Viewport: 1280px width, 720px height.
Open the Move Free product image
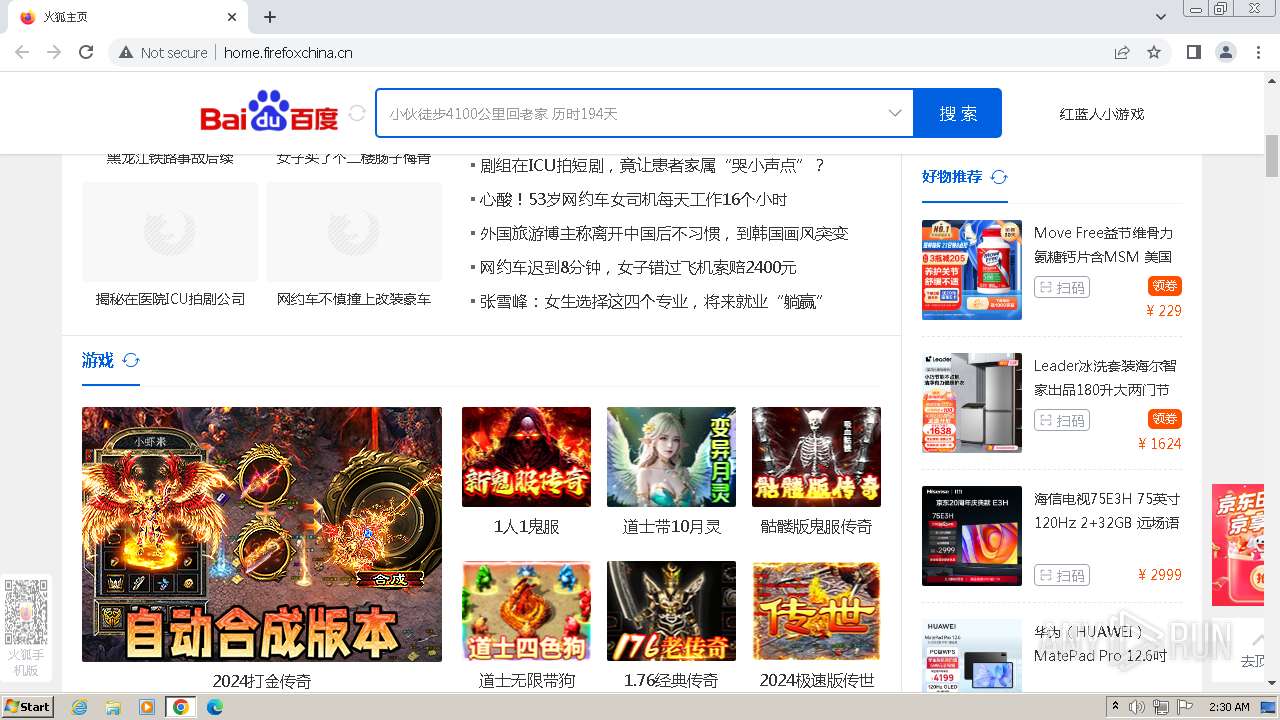tap(972, 270)
